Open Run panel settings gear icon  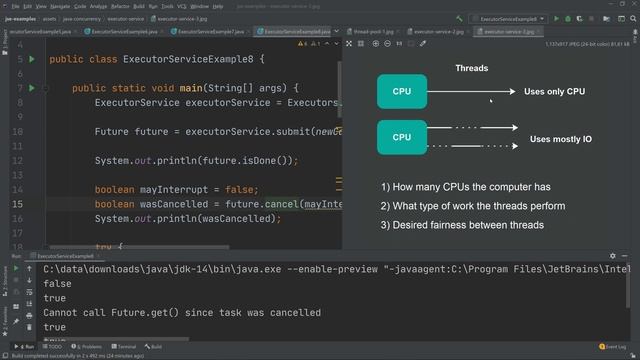point(613,256)
